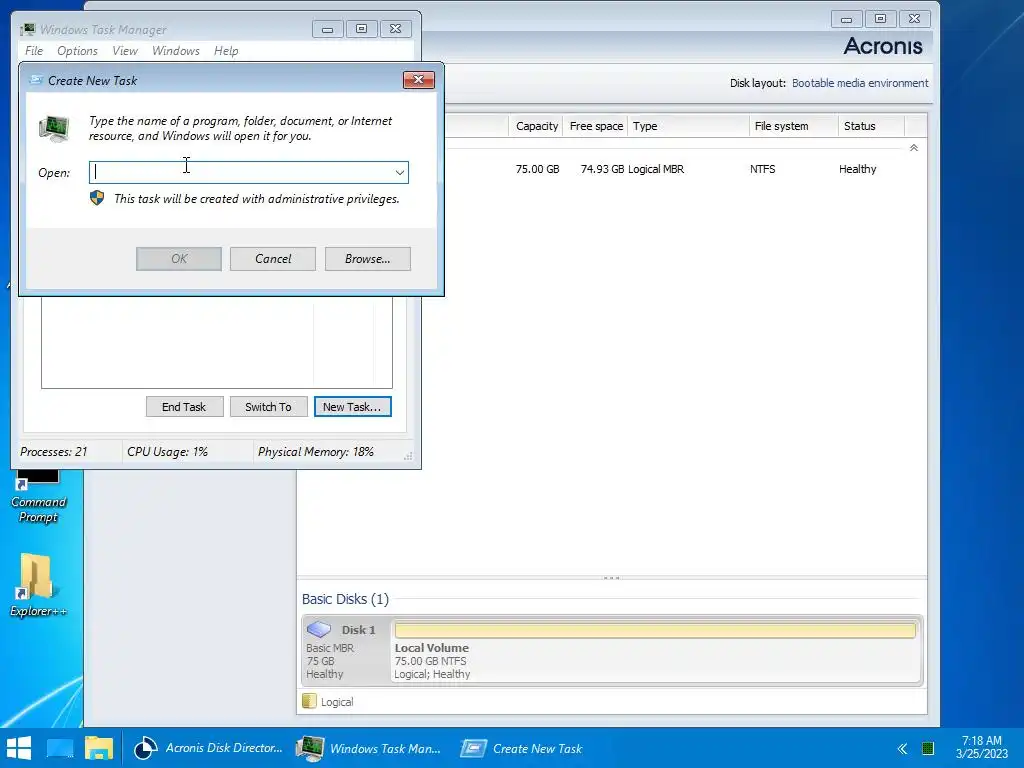
Task: Select the 75.00 GB capacity cell
Action: coord(537,169)
